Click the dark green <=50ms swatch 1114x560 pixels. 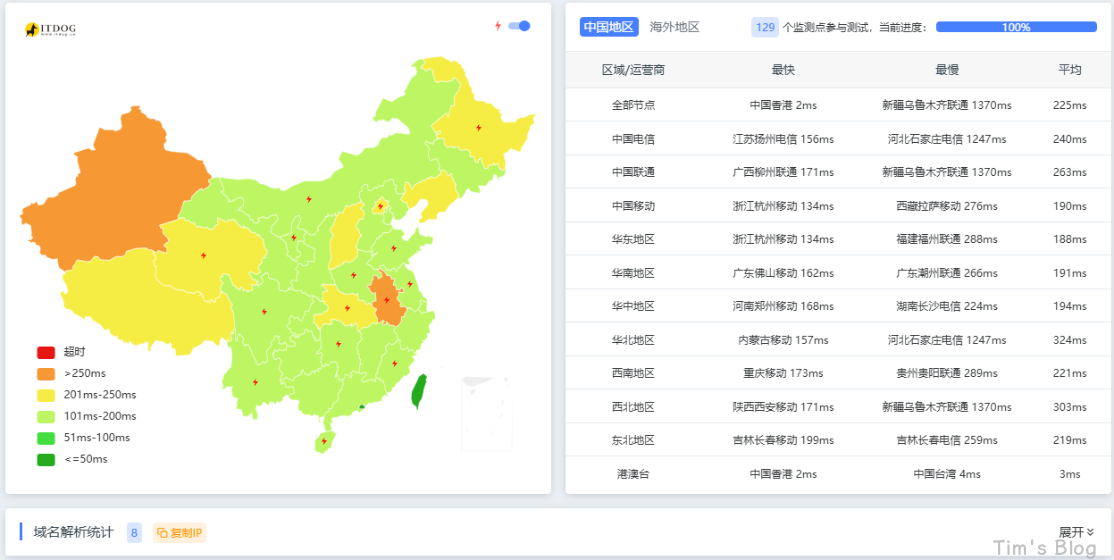pos(45,459)
